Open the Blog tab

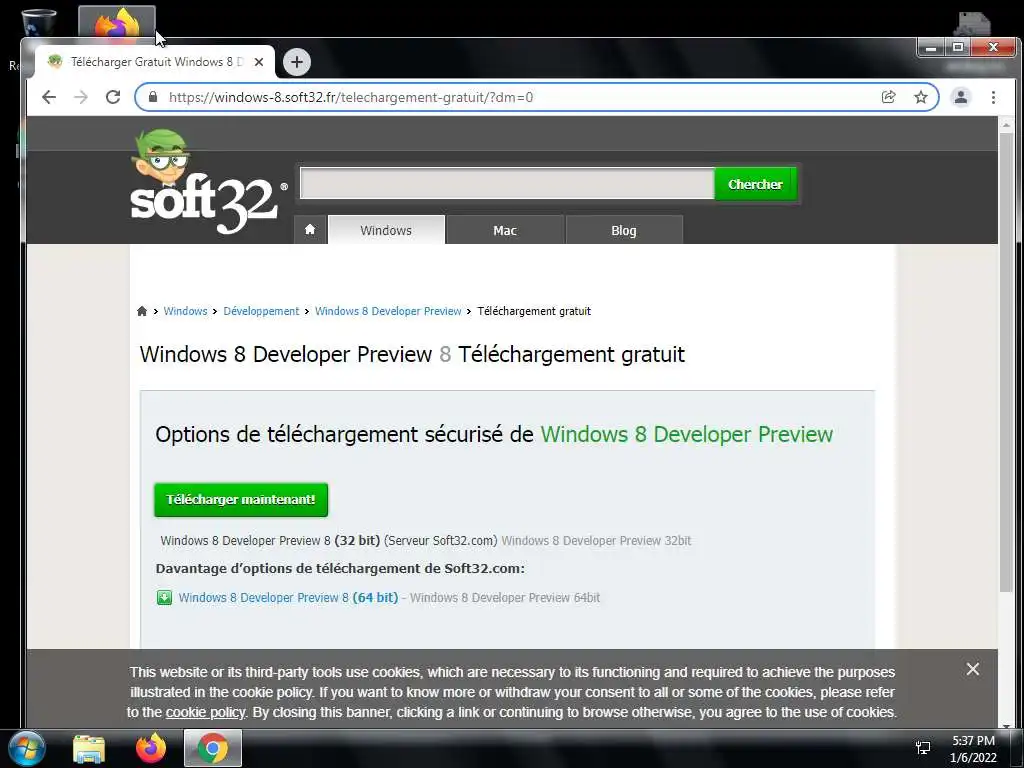click(x=624, y=230)
